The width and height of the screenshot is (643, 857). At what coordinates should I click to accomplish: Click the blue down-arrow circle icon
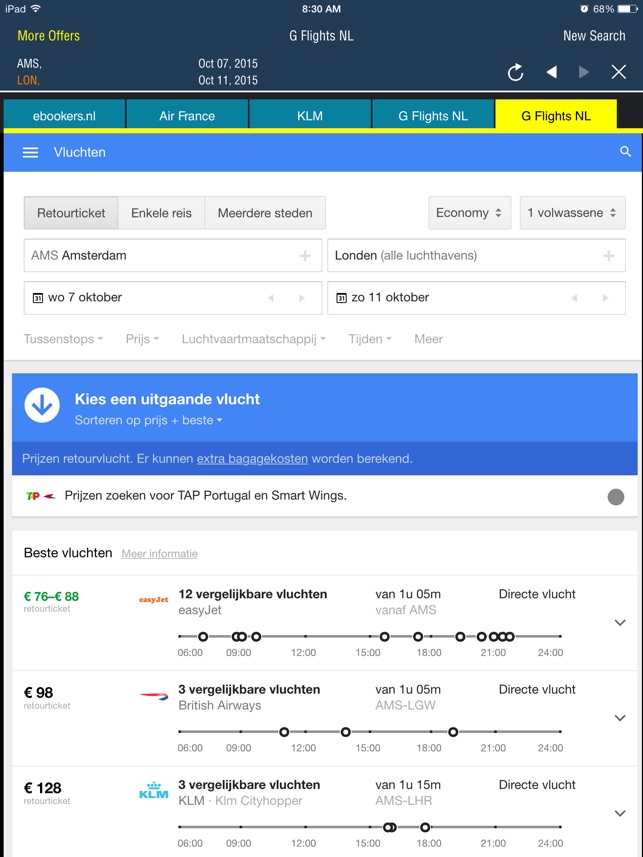pyautogui.click(x=42, y=405)
